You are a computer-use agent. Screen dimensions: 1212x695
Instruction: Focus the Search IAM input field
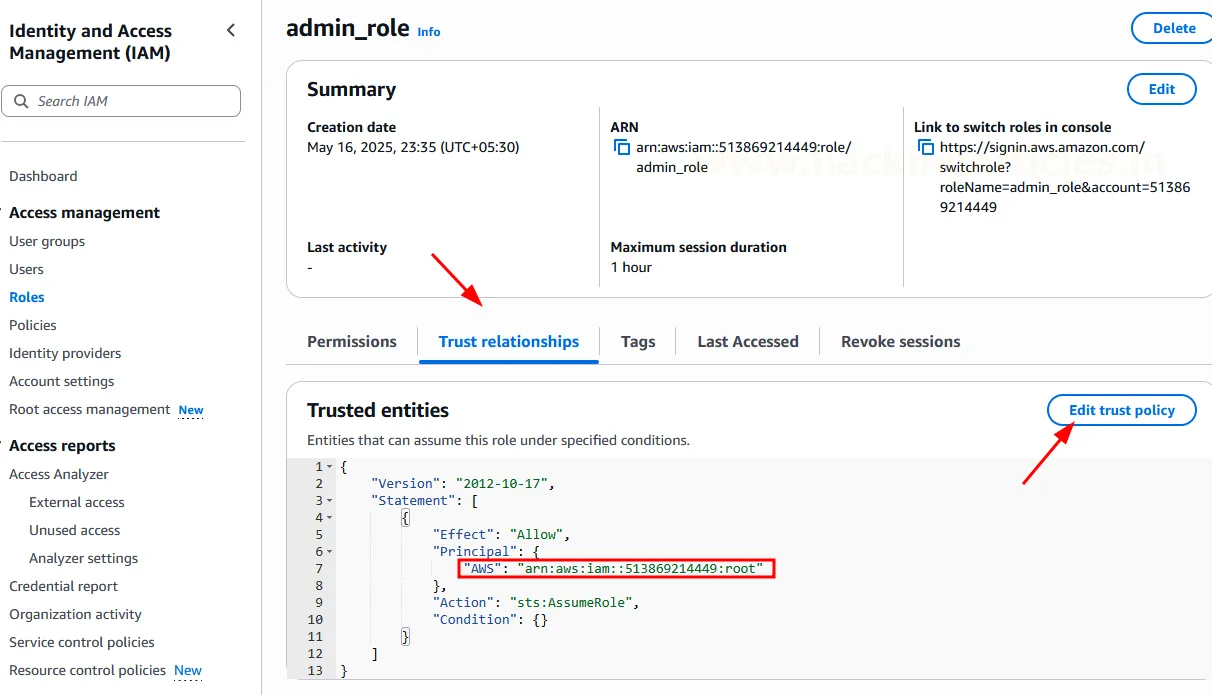pyautogui.click(x=130, y=101)
